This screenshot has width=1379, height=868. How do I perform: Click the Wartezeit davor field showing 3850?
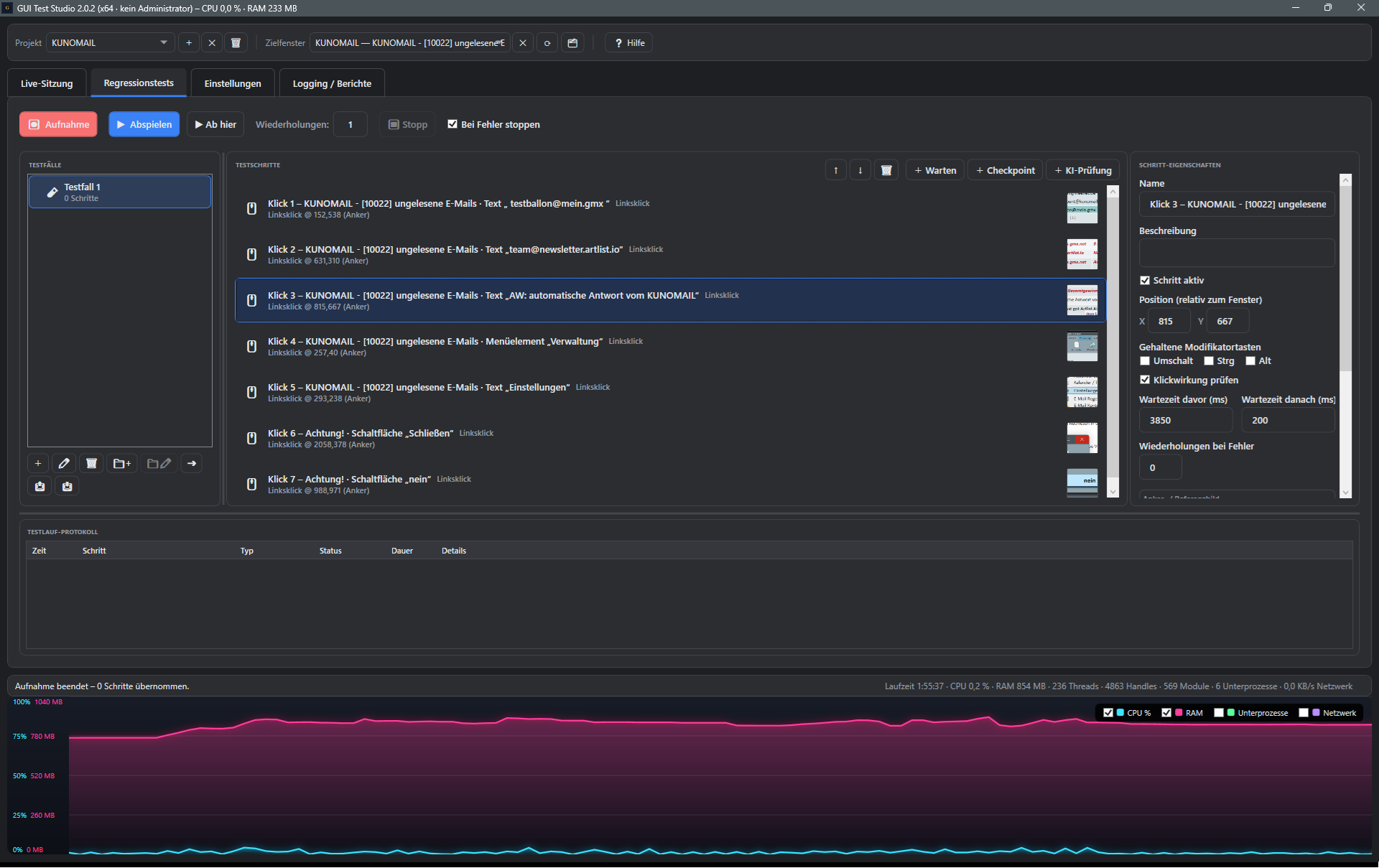pyautogui.click(x=1186, y=420)
